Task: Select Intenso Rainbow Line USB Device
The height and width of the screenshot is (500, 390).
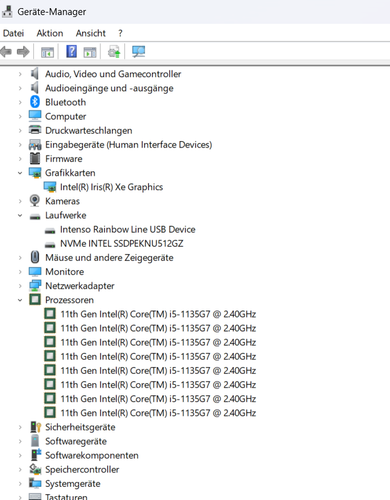Action: [x=127, y=229]
